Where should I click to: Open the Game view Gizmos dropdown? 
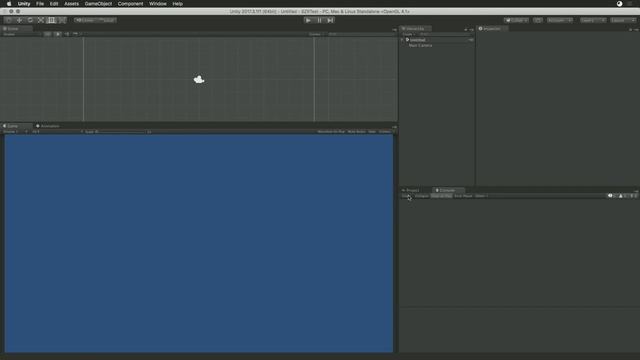[x=385, y=132]
